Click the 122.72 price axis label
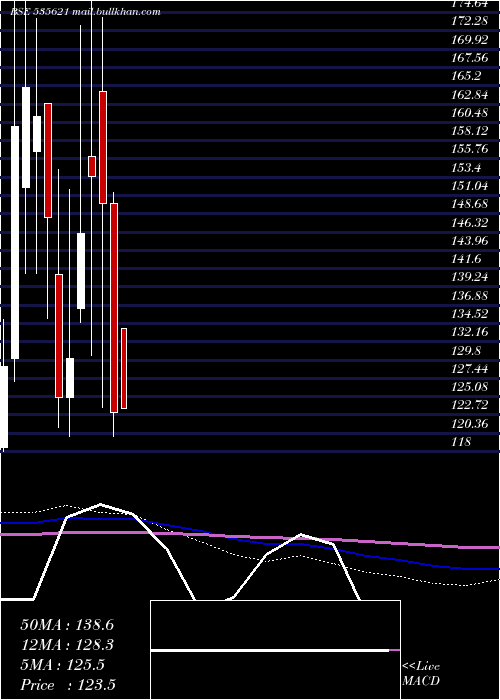Screen dimensions: 500x700 (x=469, y=405)
